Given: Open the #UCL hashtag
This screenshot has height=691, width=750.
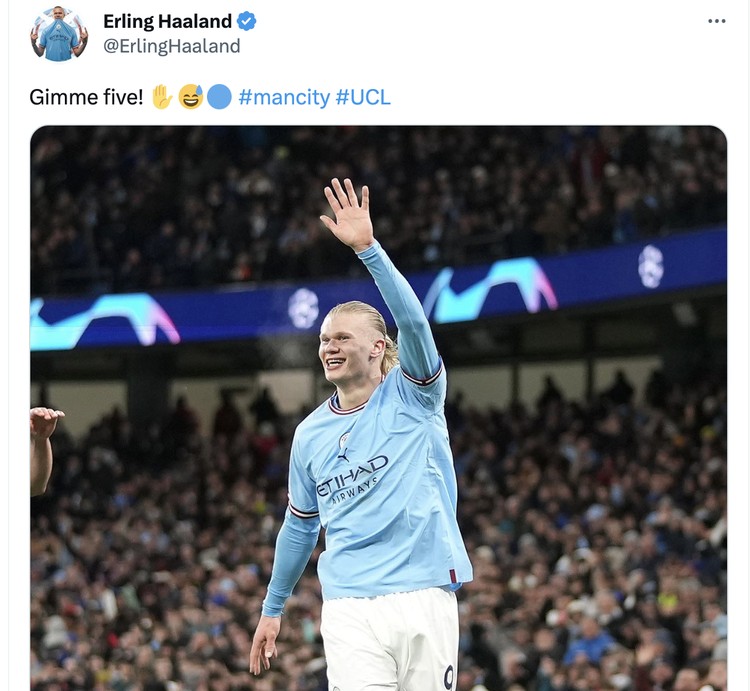Looking at the screenshot, I should [363, 97].
